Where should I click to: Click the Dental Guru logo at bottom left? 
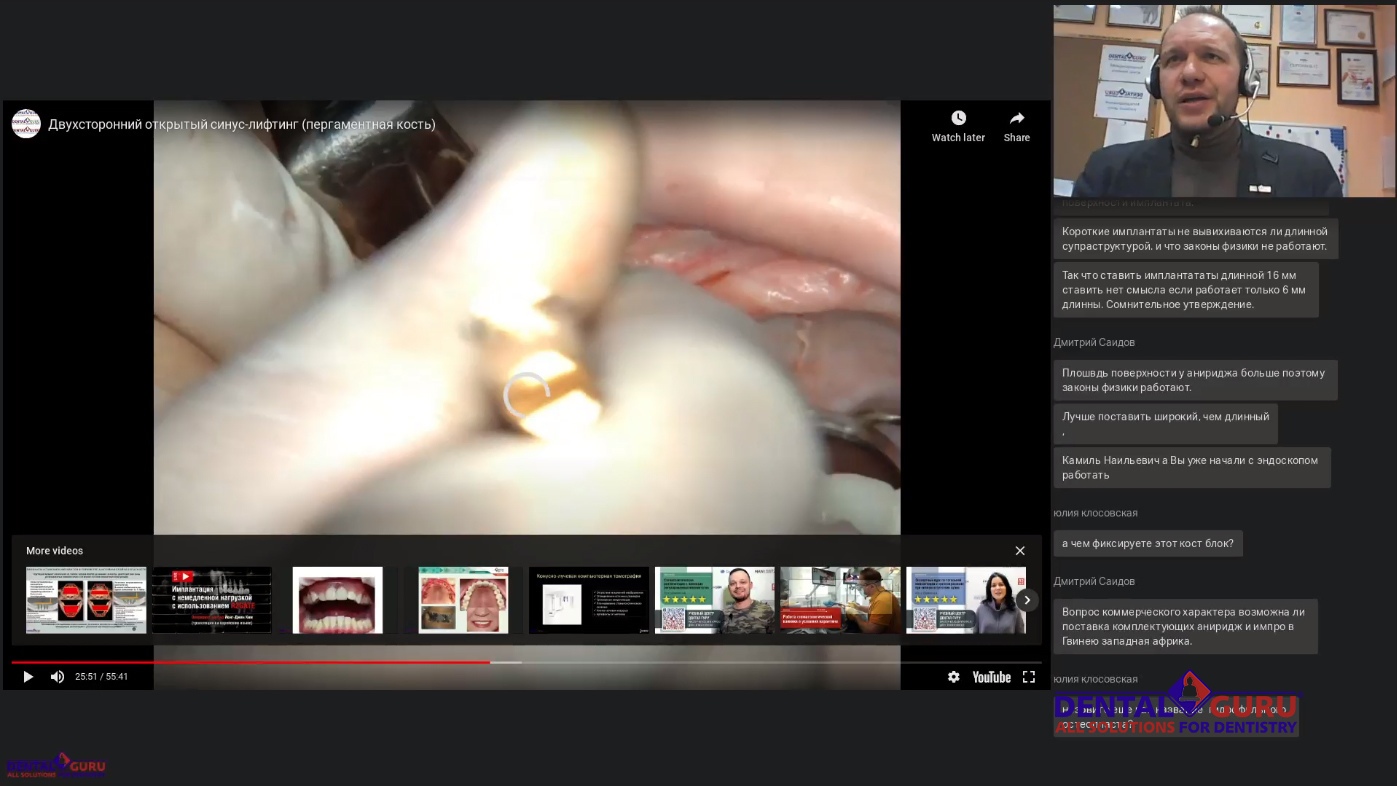(x=55, y=766)
